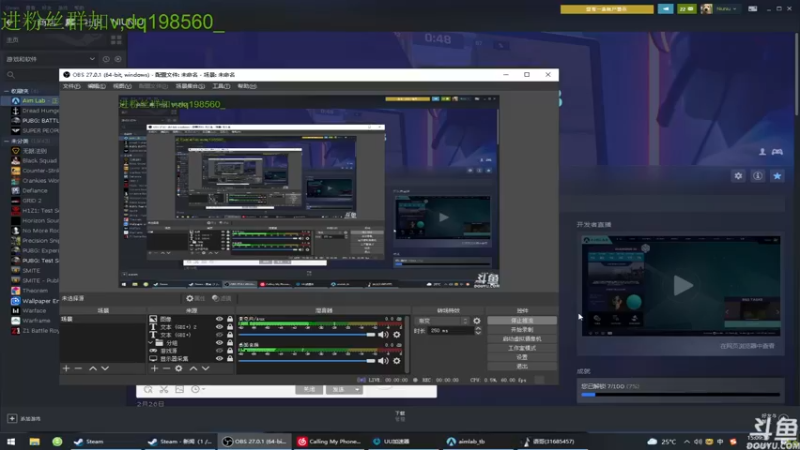
Task: Toggle lock on 文本 (GDI+) 2 source
Action: point(230,327)
